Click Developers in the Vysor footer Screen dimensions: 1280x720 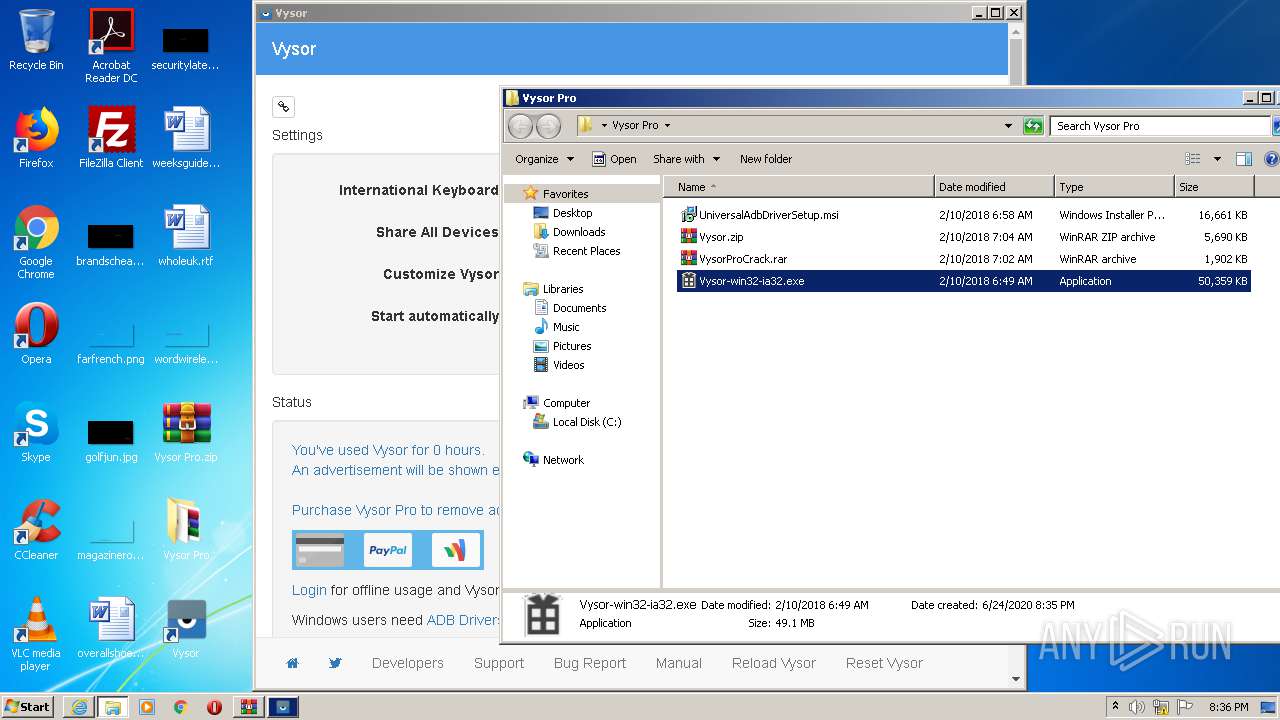click(x=407, y=663)
